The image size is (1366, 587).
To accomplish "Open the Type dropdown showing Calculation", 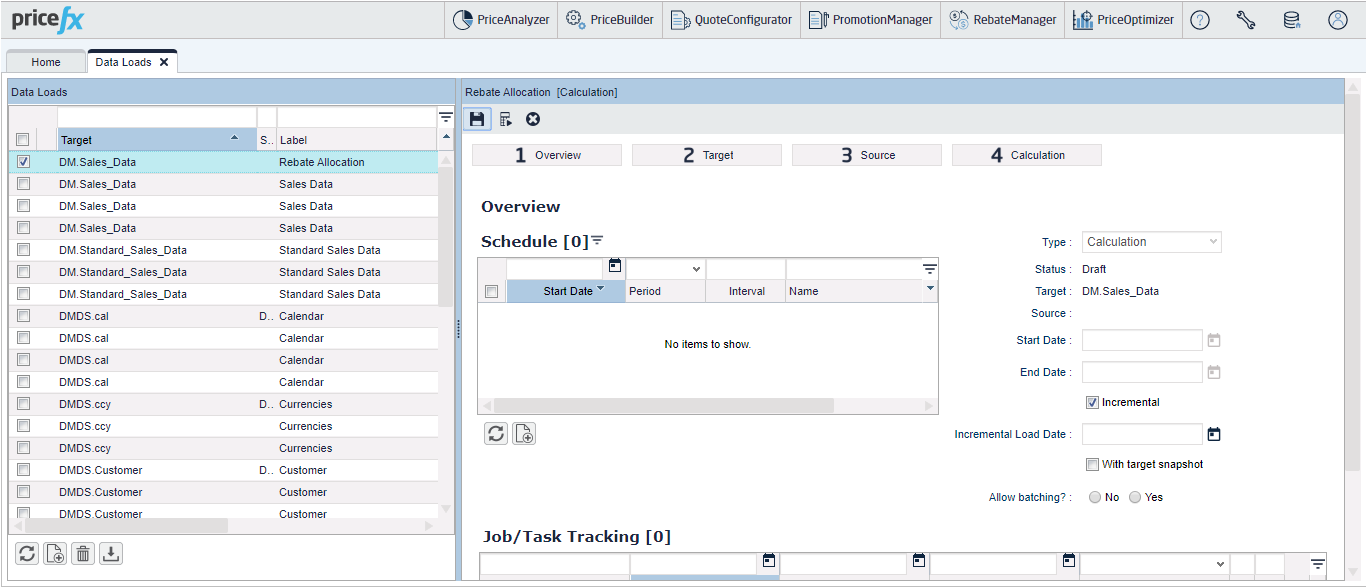I will (1151, 242).
